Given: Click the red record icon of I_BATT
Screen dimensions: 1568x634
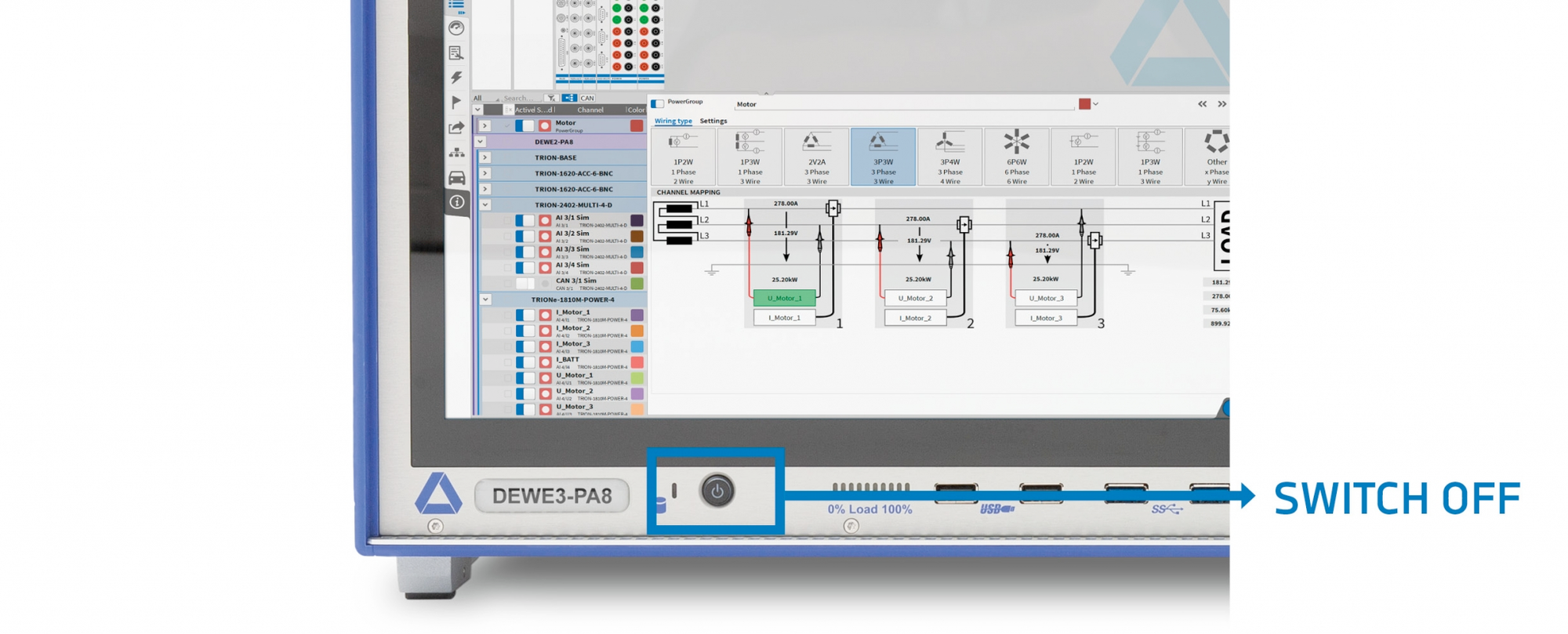Looking at the screenshot, I should pyautogui.click(x=545, y=362).
